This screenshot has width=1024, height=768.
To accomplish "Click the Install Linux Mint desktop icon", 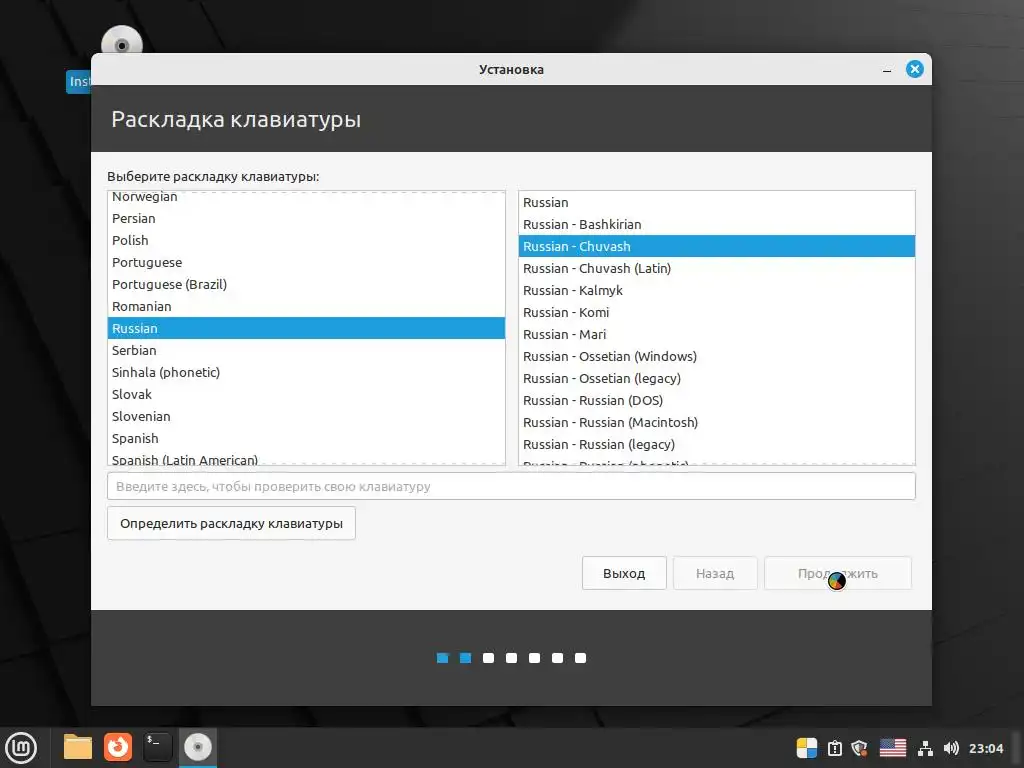I will click(x=121, y=42).
